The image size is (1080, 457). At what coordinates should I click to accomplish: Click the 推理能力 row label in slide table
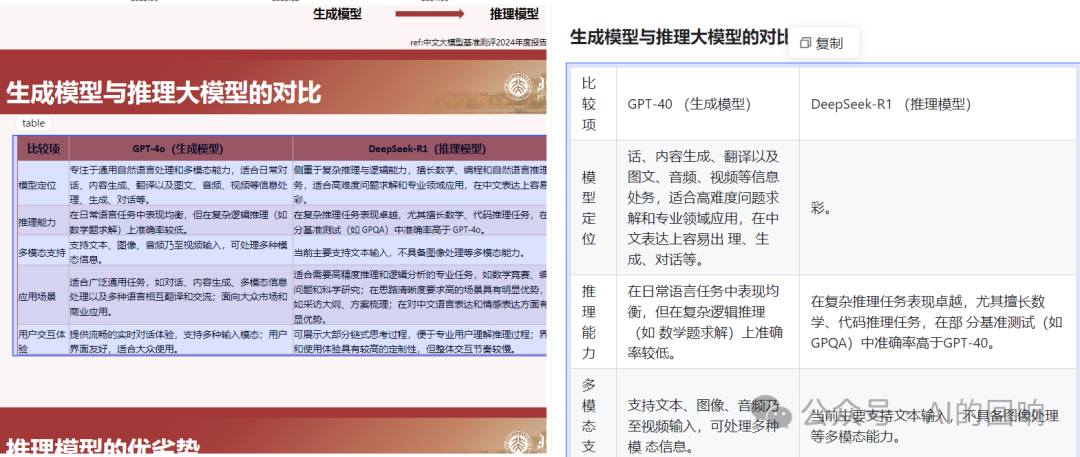(43, 221)
